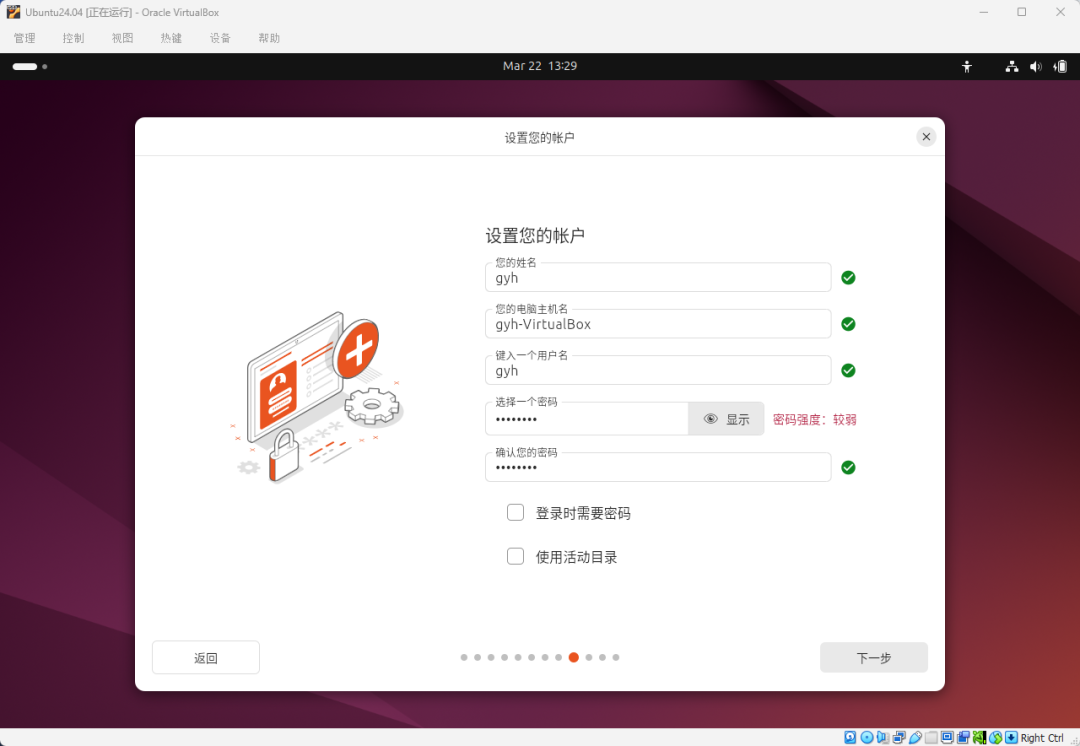This screenshot has width=1080, height=746.
Task: Click the USB devices icon in VirtualBox status bar
Action: pyautogui.click(x=917, y=737)
